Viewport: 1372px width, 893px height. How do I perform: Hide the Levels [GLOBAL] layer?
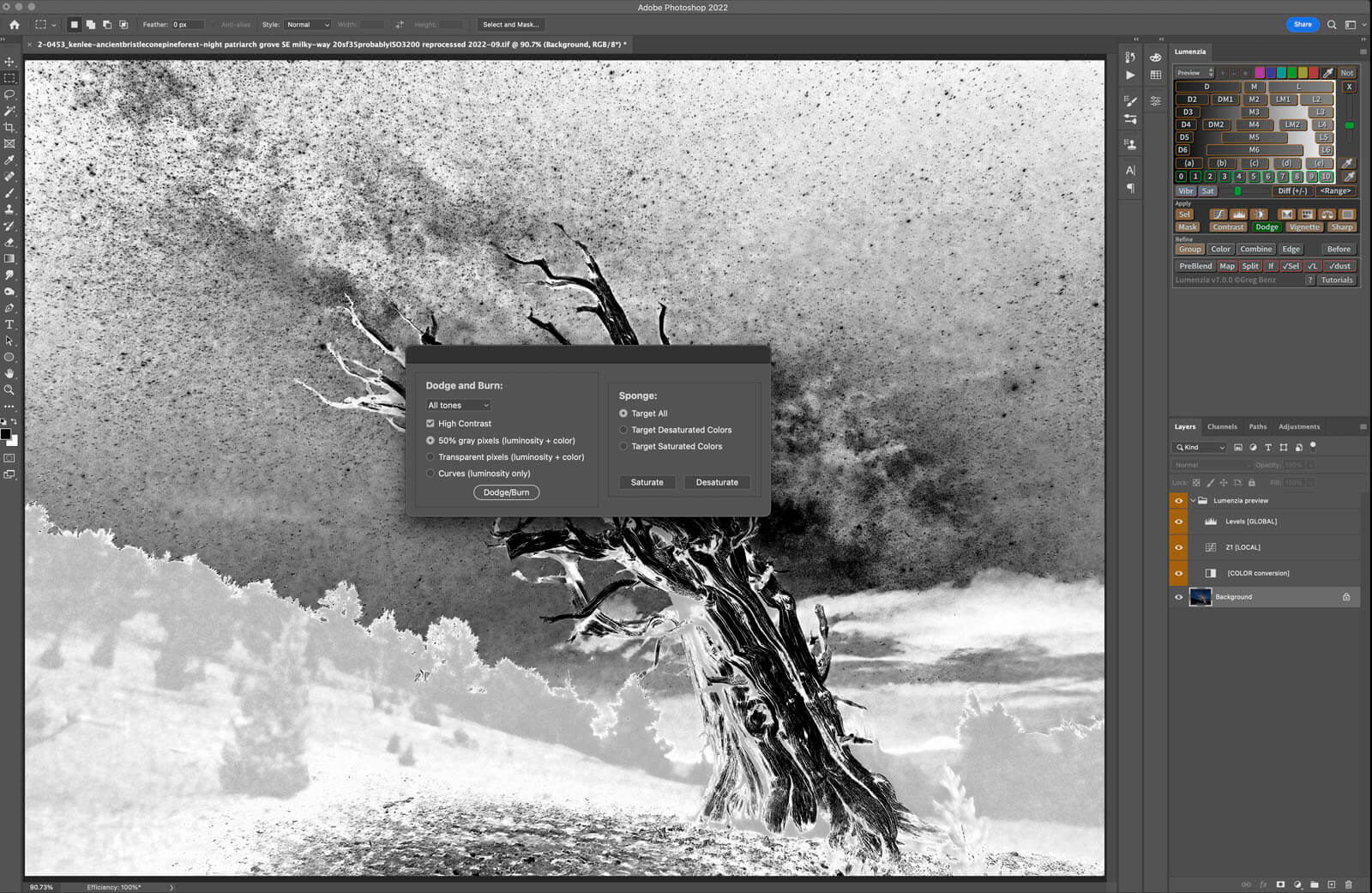(x=1178, y=522)
